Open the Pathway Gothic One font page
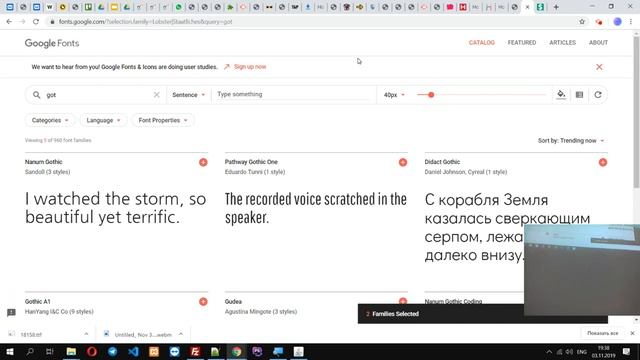The width and height of the screenshot is (640, 360). click(x=251, y=162)
